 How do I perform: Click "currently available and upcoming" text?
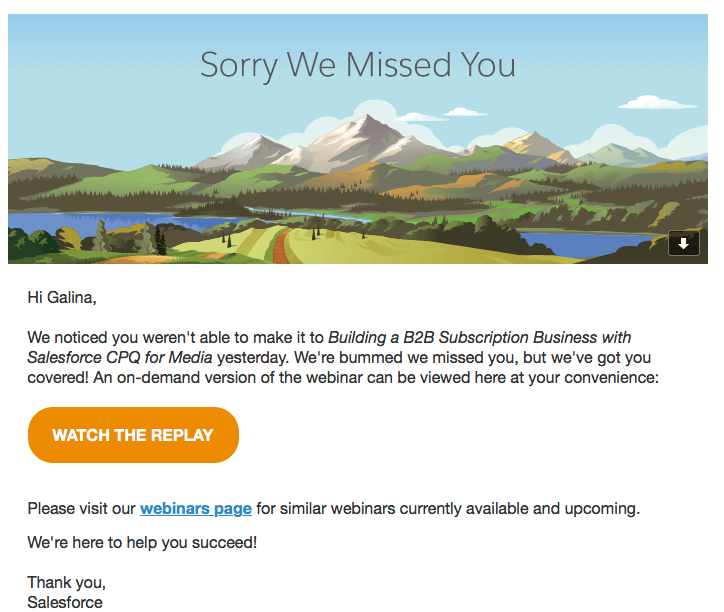pos(519,508)
